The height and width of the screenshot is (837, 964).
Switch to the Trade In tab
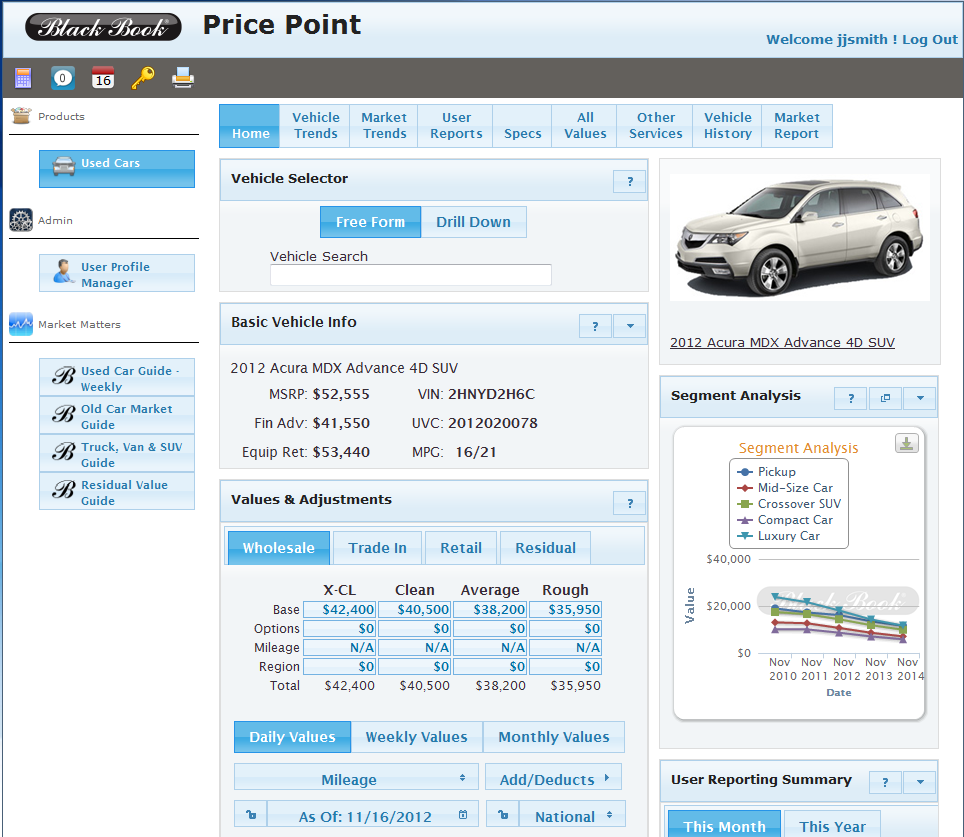(x=377, y=548)
